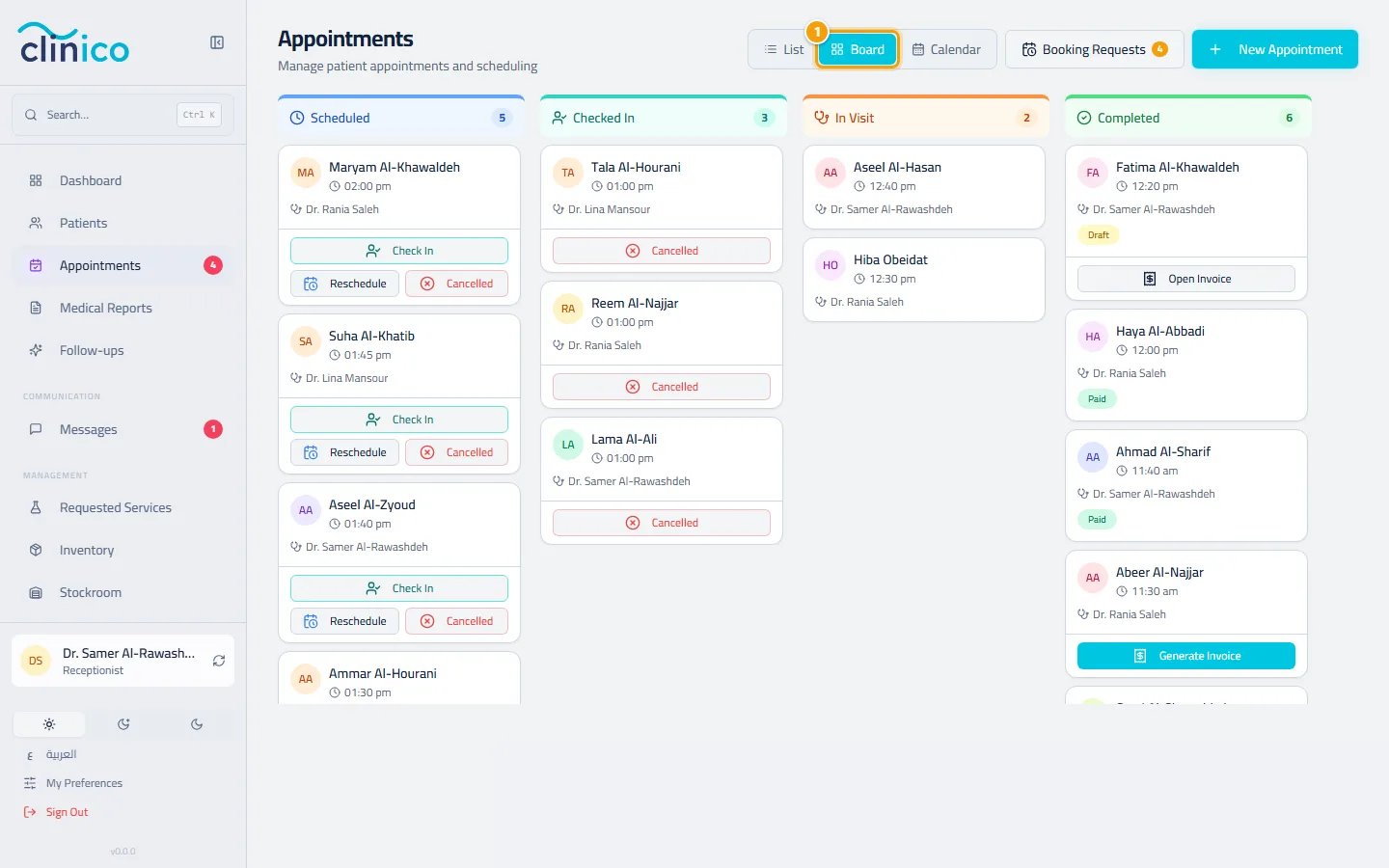Reschedule Suha Al-Khatib's appointment
The image size is (1389, 868).
pyautogui.click(x=344, y=452)
